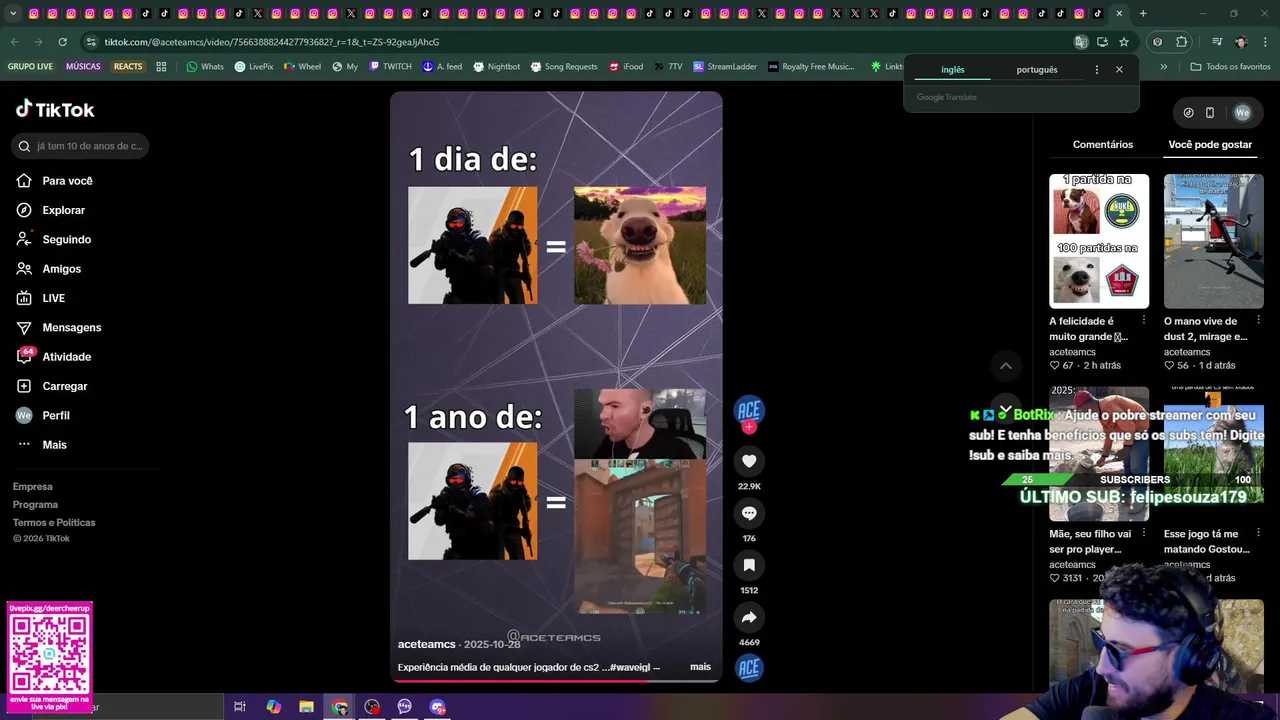This screenshot has width=1280, height=720.
Task: Expand Termos e Políticas section
Action: tap(54, 523)
